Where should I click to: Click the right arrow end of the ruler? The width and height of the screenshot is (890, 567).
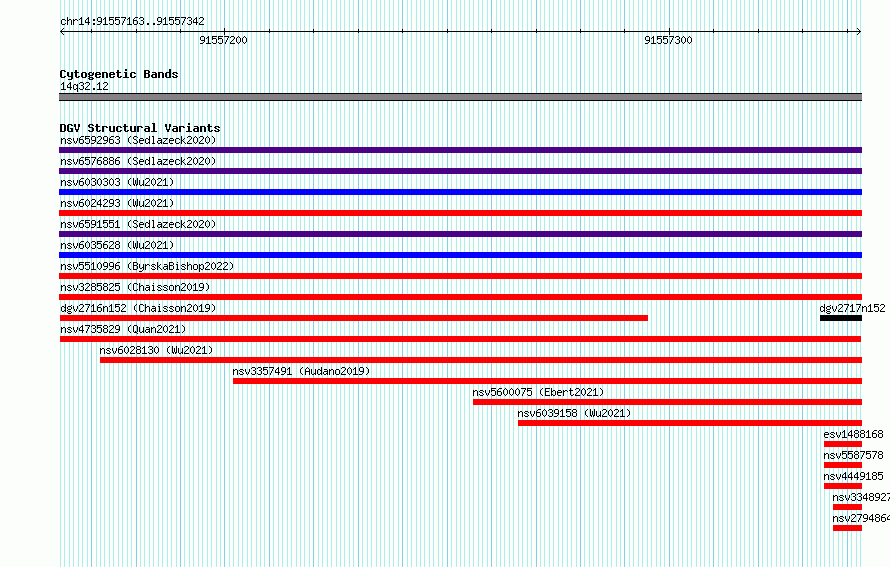click(858, 31)
